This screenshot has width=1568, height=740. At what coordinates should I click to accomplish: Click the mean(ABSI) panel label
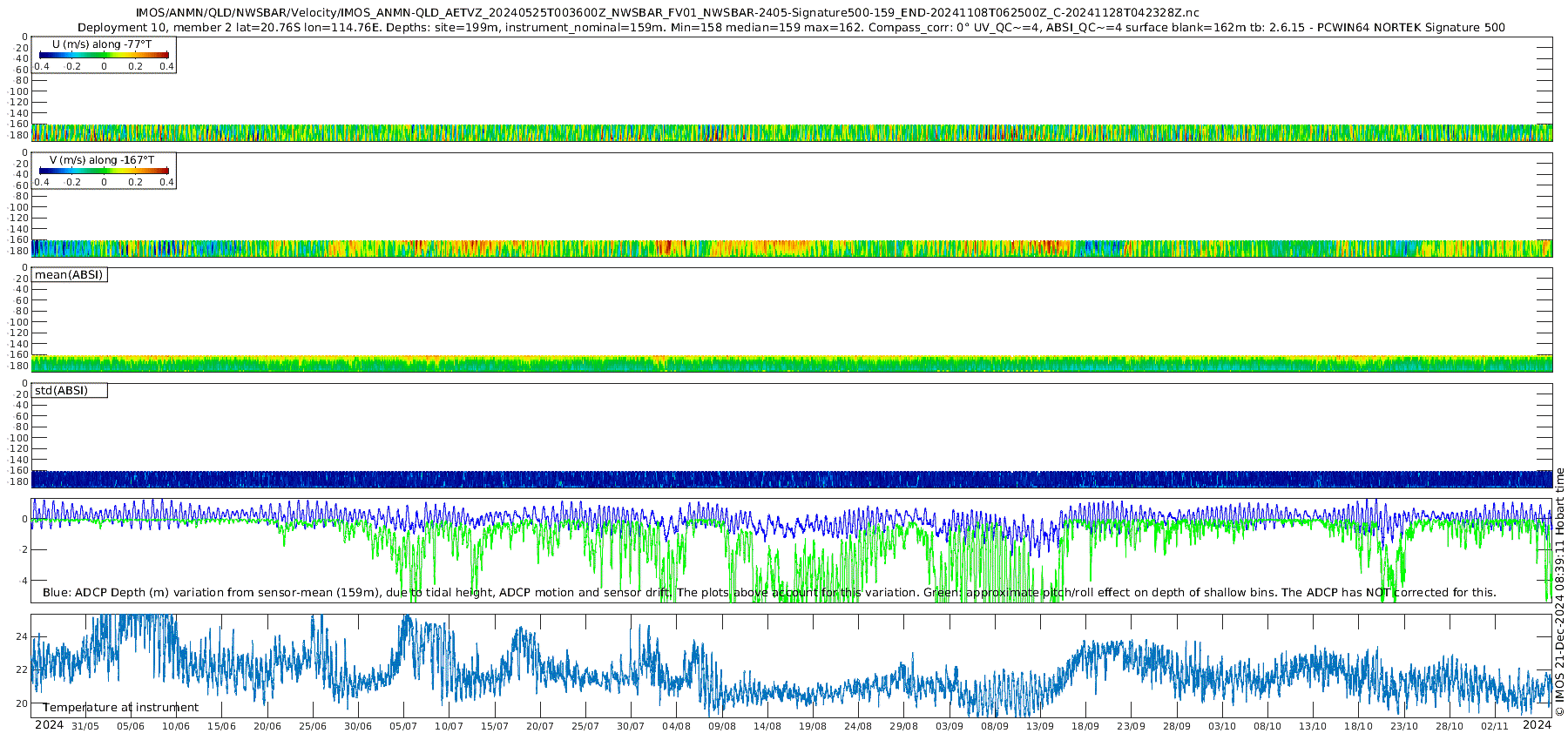click(x=69, y=275)
